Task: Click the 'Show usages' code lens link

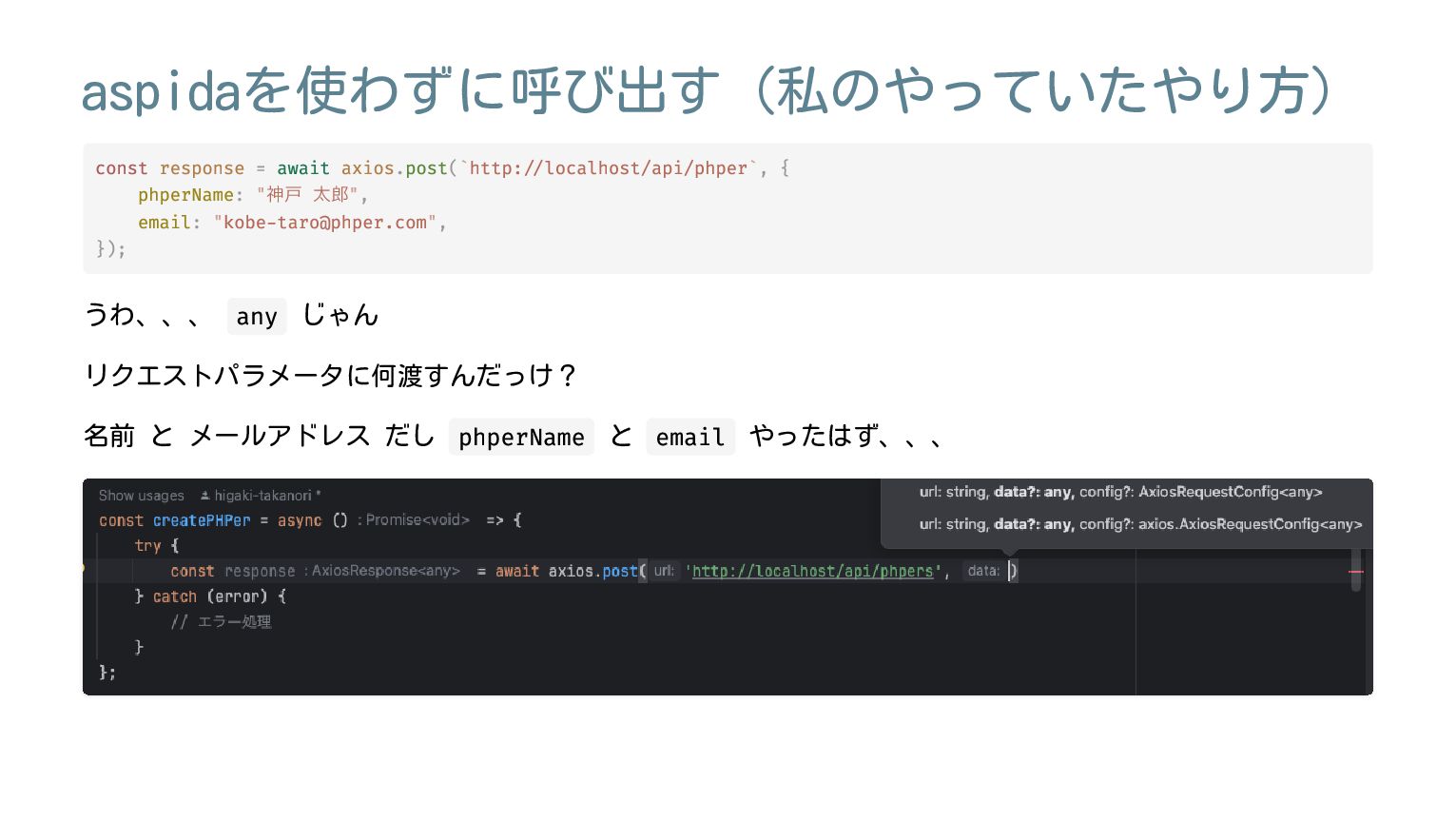Action: (x=142, y=496)
